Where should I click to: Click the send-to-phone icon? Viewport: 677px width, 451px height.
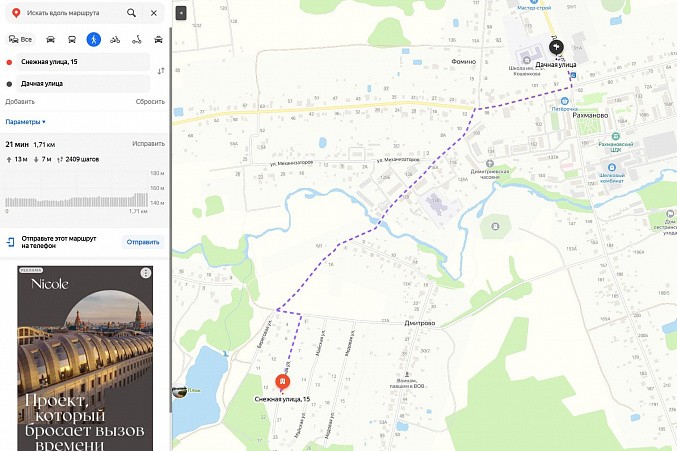(x=10, y=242)
